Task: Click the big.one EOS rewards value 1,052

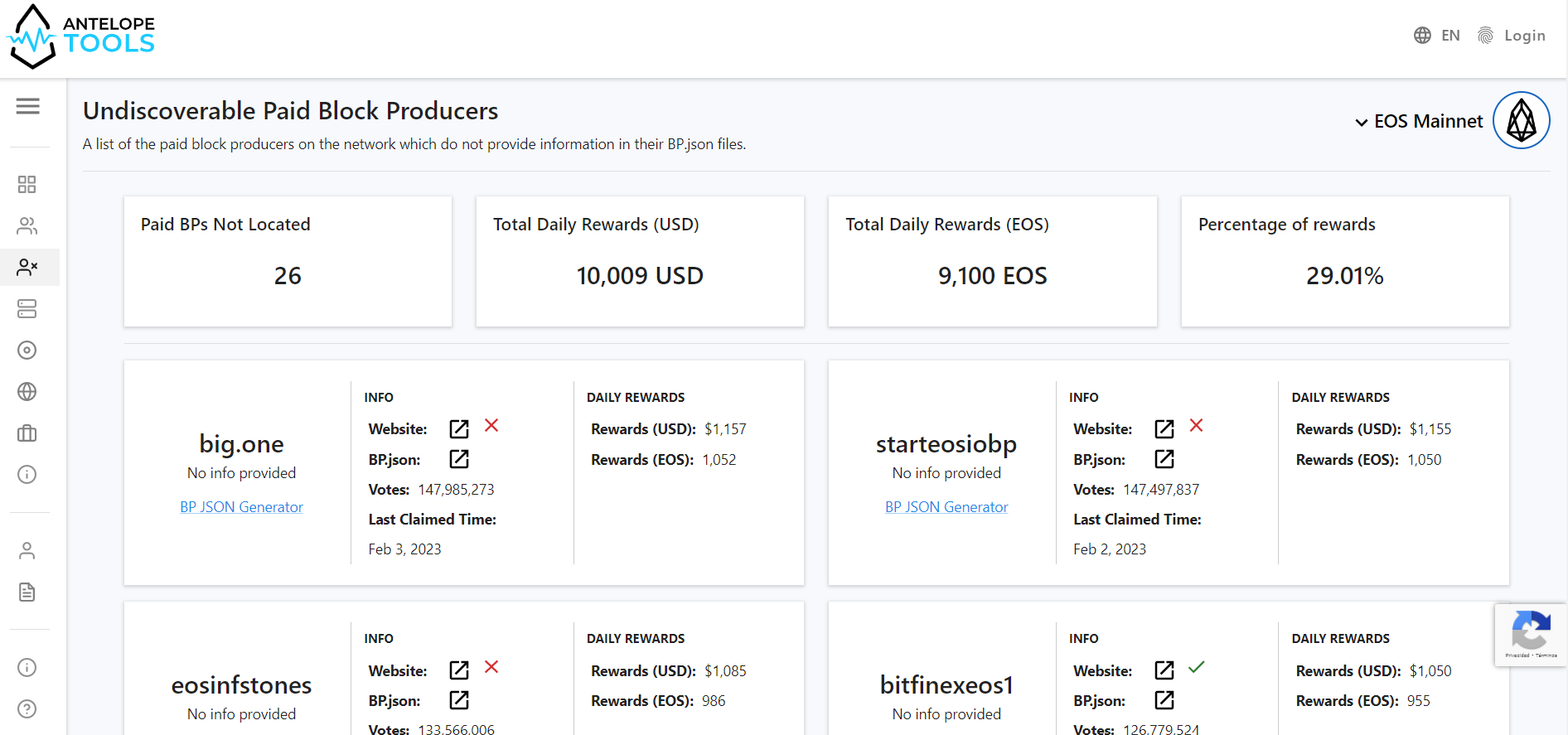Action: click(x=719, y=459)
